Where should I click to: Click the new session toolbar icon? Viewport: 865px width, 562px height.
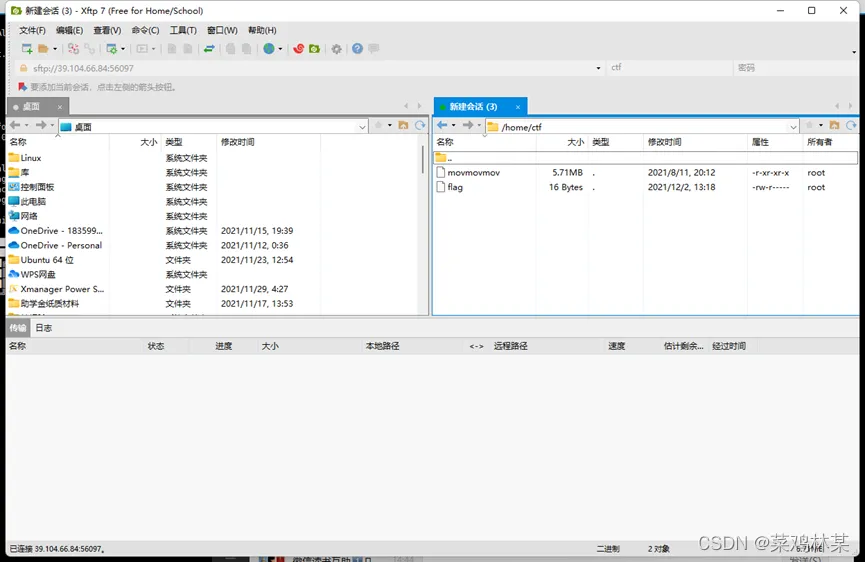coord(27,49)
